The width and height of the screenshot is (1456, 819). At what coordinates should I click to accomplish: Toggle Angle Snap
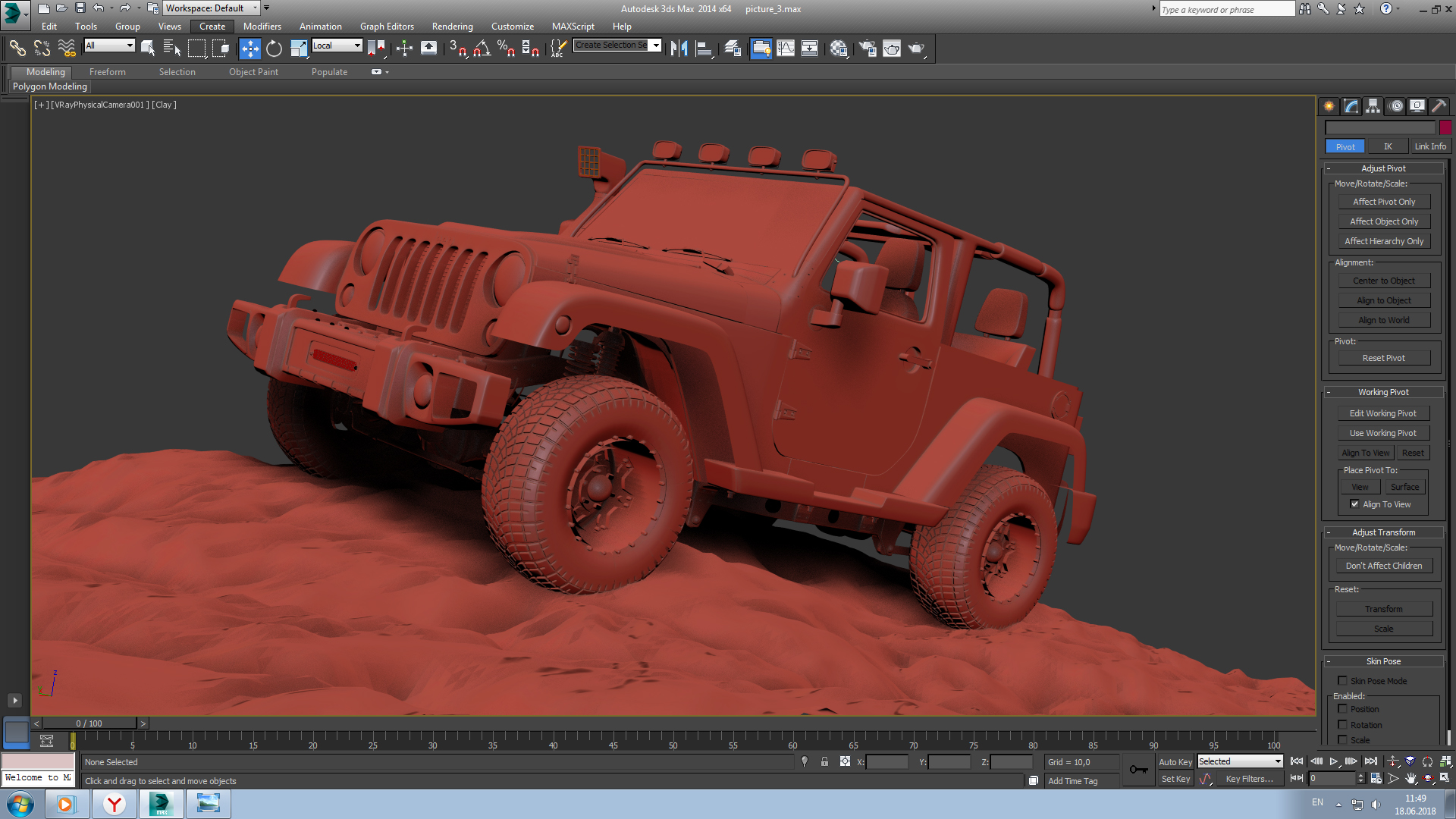(x=482, y=49)
